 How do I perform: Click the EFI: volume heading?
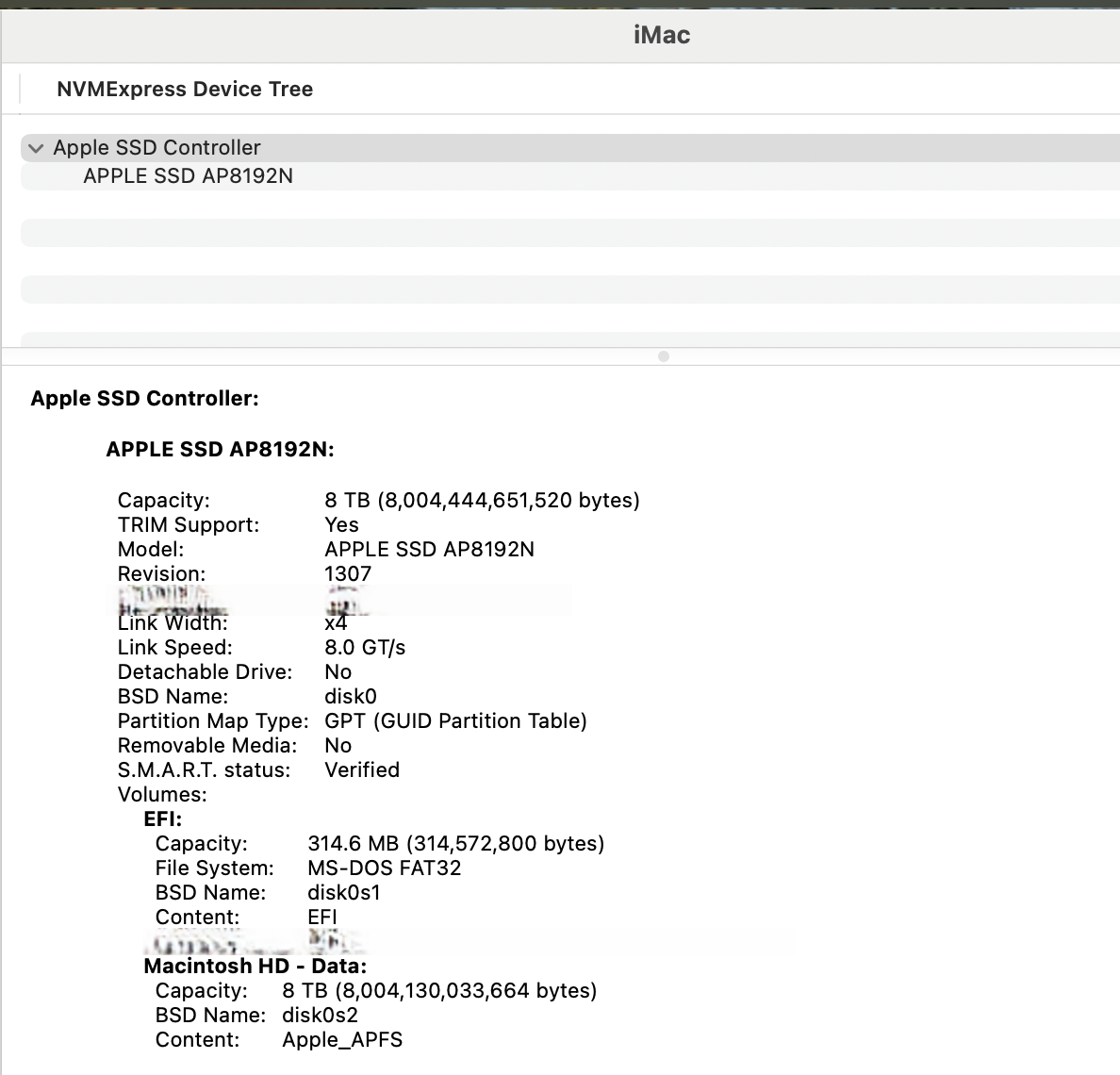[x=163, y=819]
